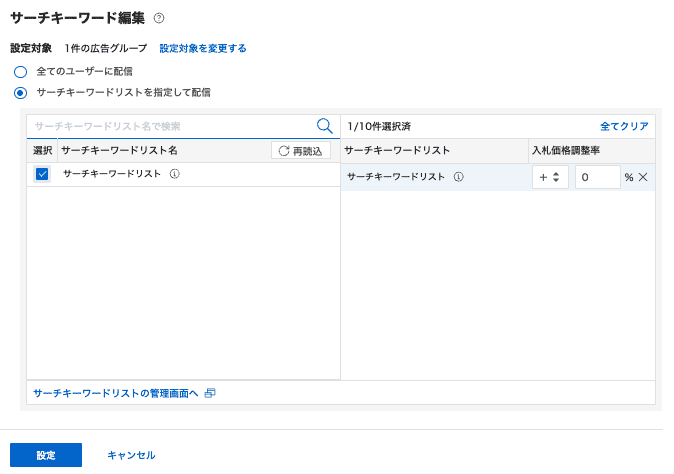Click the info icon beside left サーチキーワードリスト

(174, 174)
